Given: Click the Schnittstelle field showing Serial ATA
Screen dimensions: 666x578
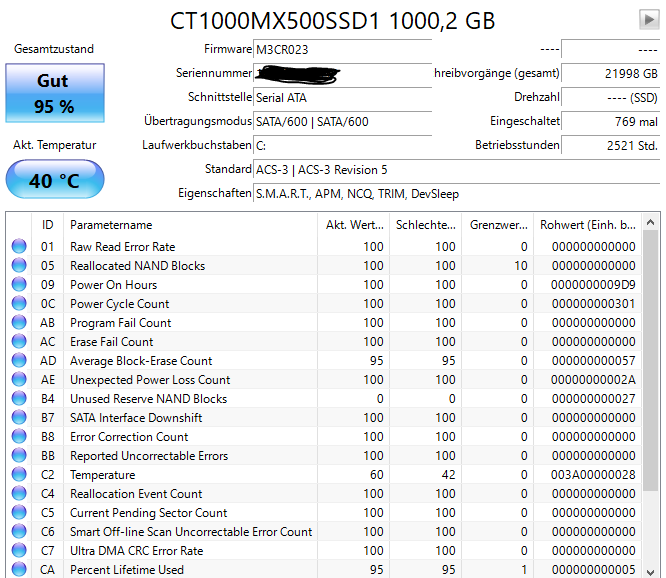Looking at the screenshot, I should tap(342, 98).
